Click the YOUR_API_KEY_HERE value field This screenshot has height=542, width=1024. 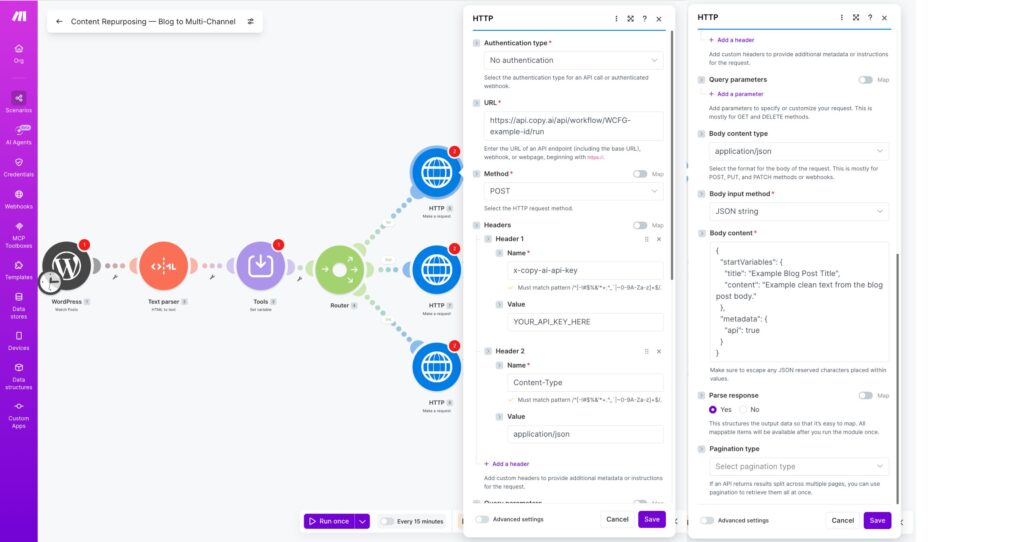coord(585,322)
